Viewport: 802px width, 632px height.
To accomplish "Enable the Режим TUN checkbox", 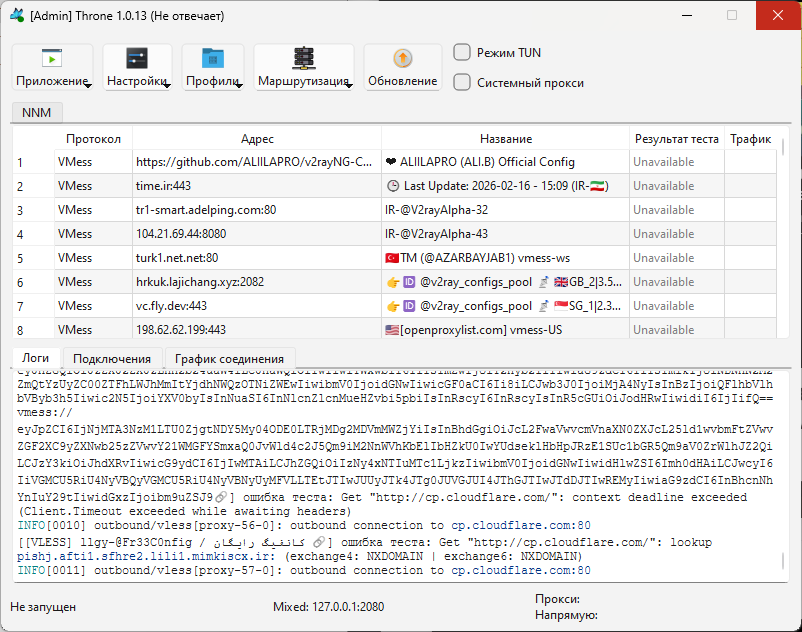I will click(x=462, y=53).
